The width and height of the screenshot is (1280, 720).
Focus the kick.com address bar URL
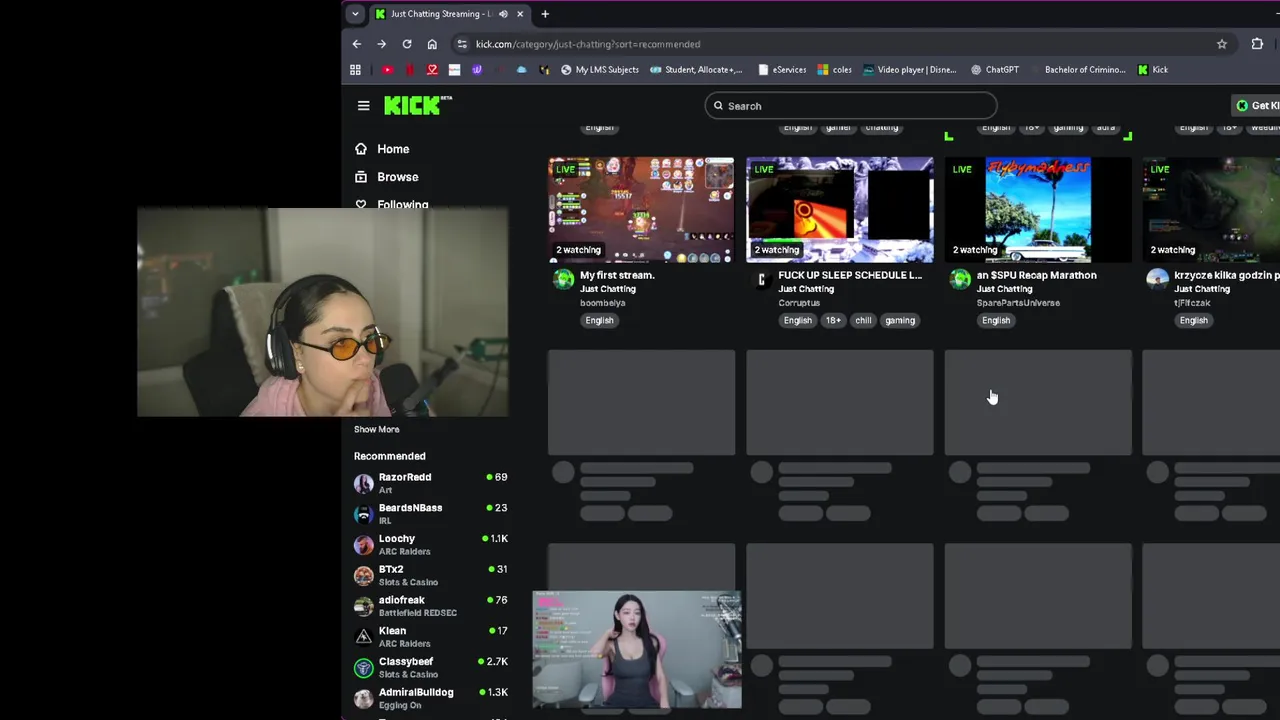[588, 44]
